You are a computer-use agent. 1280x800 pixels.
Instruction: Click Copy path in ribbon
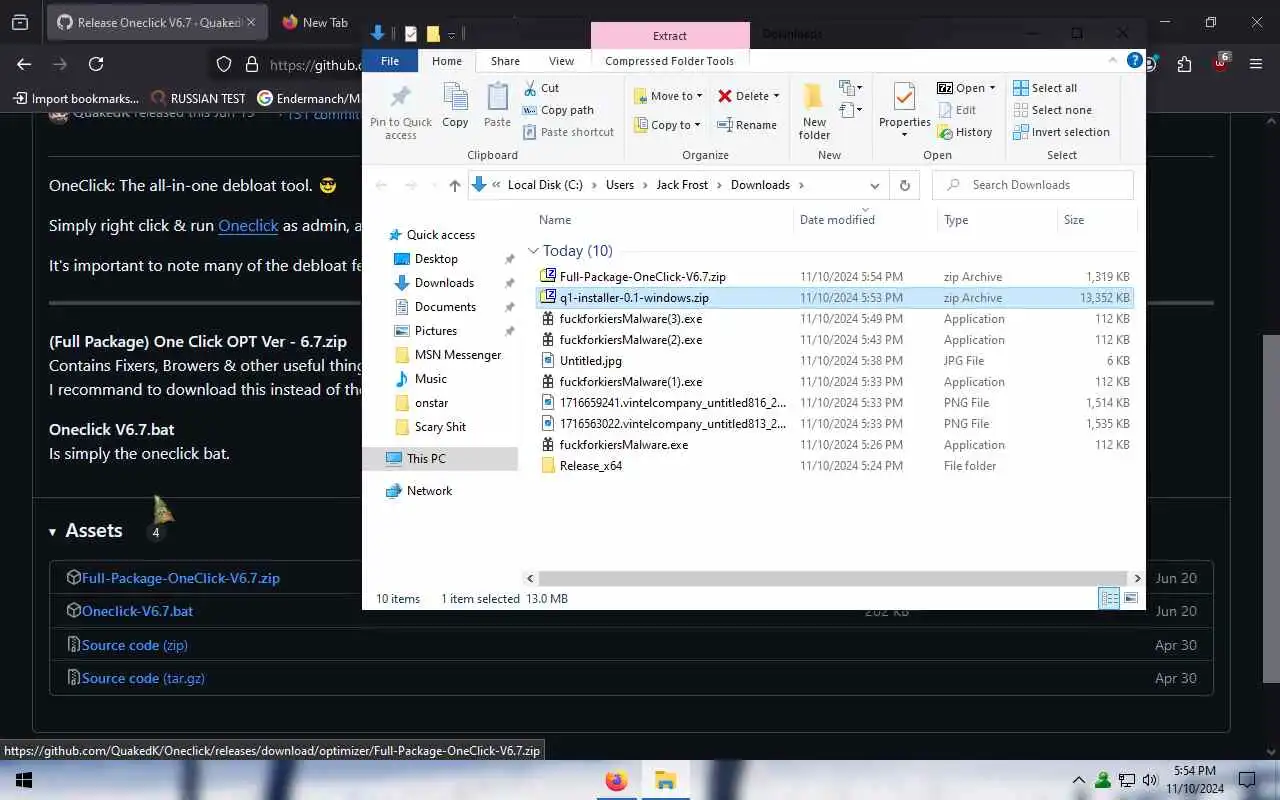tap(558, 110)
